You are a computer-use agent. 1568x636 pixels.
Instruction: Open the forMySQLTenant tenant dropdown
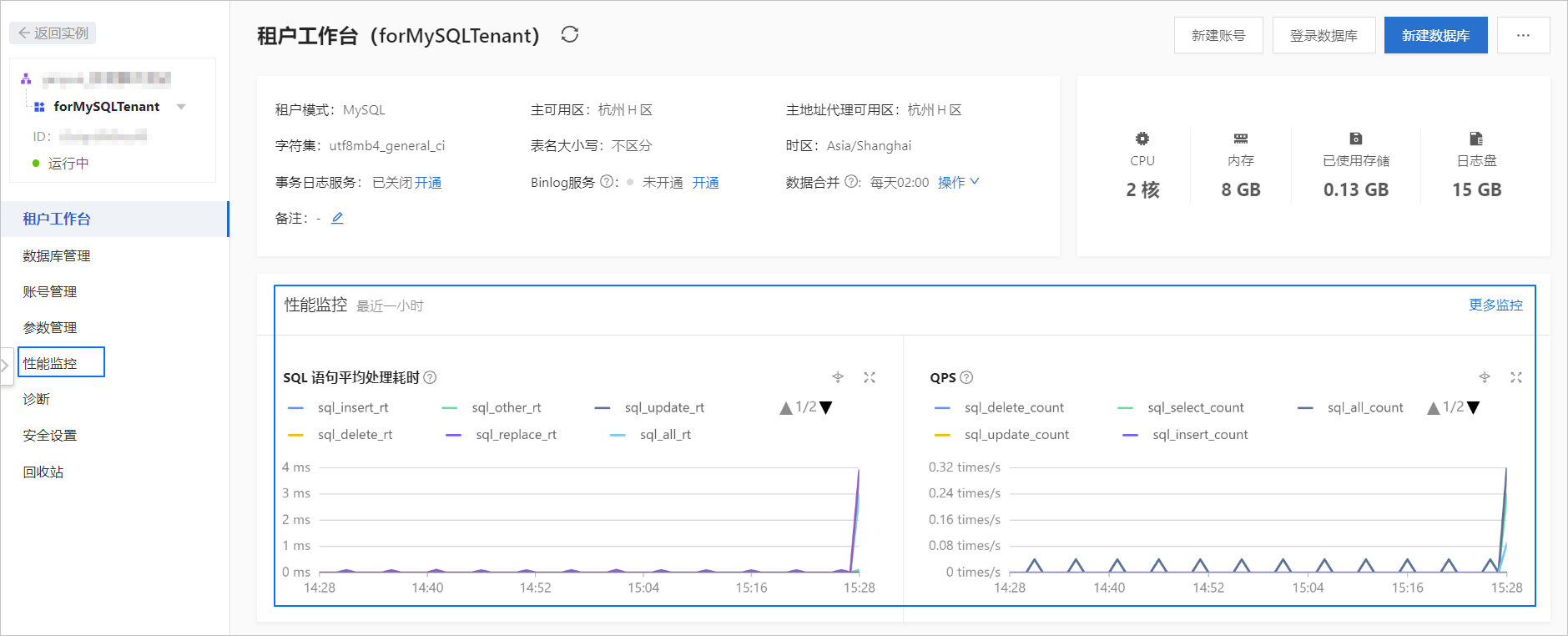click(x=181, y=107)
